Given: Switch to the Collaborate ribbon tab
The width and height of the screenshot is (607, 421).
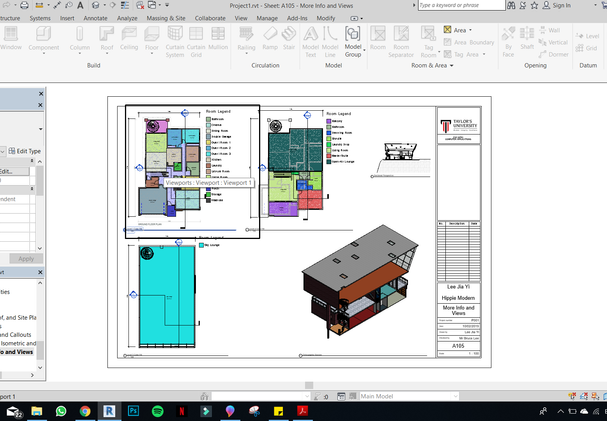Looking at the screenshot, I should pos(210,18).
